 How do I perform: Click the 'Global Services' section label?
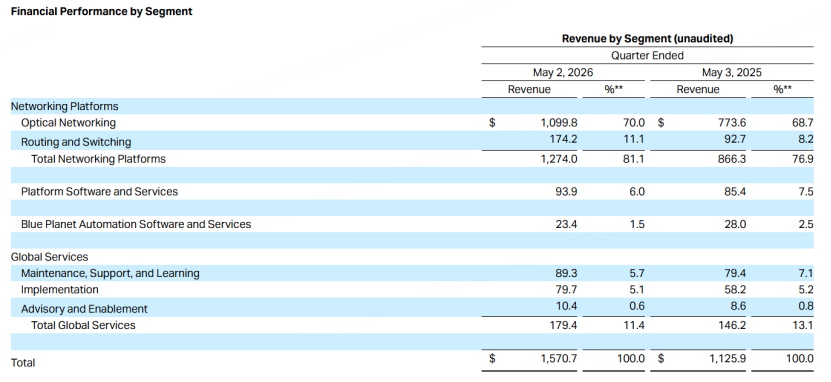tap(49, 257)
